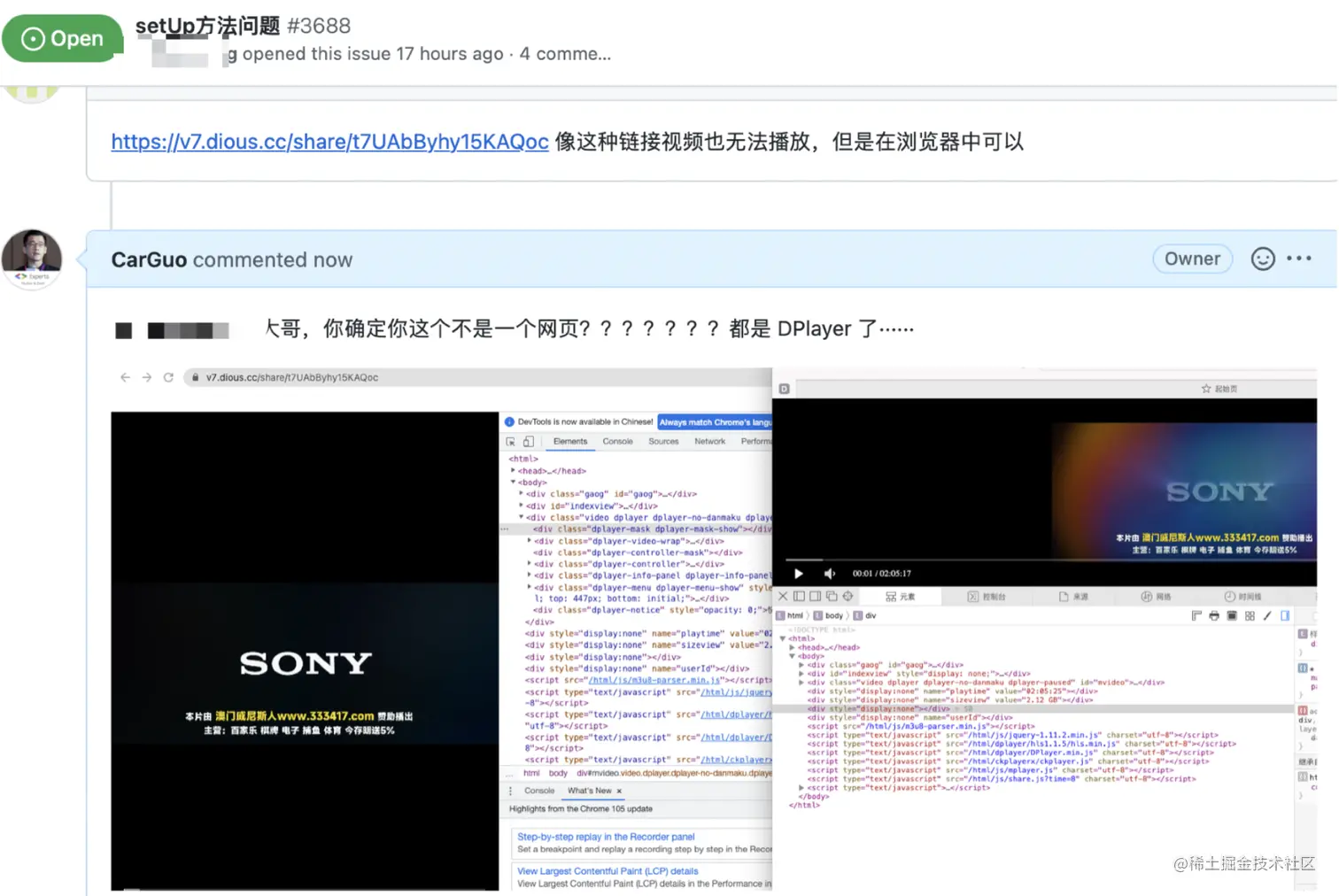This screenshot has height=896, width=1339.
Task: Click the star icon in the Safari favorites bar
Action: coord(1206,389)
